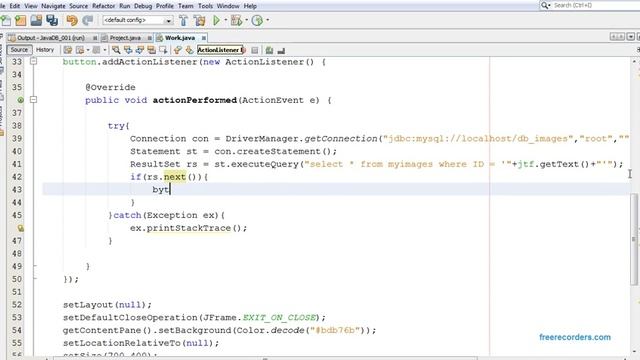Click the override glyph beside actionPerformed
The width and height of the screenshot is (640, 360).
20,100
